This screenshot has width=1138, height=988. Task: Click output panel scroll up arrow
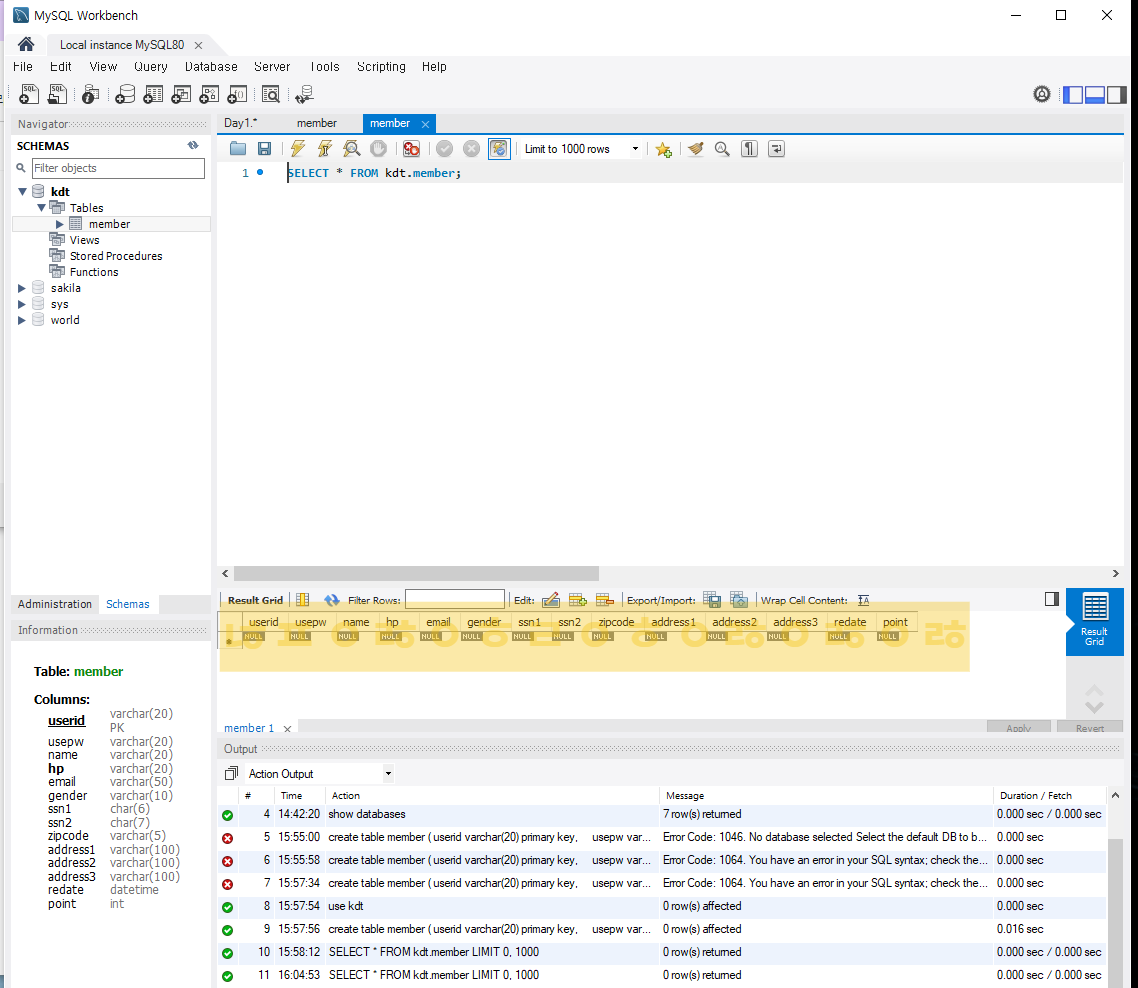[x=1116, y=796]
